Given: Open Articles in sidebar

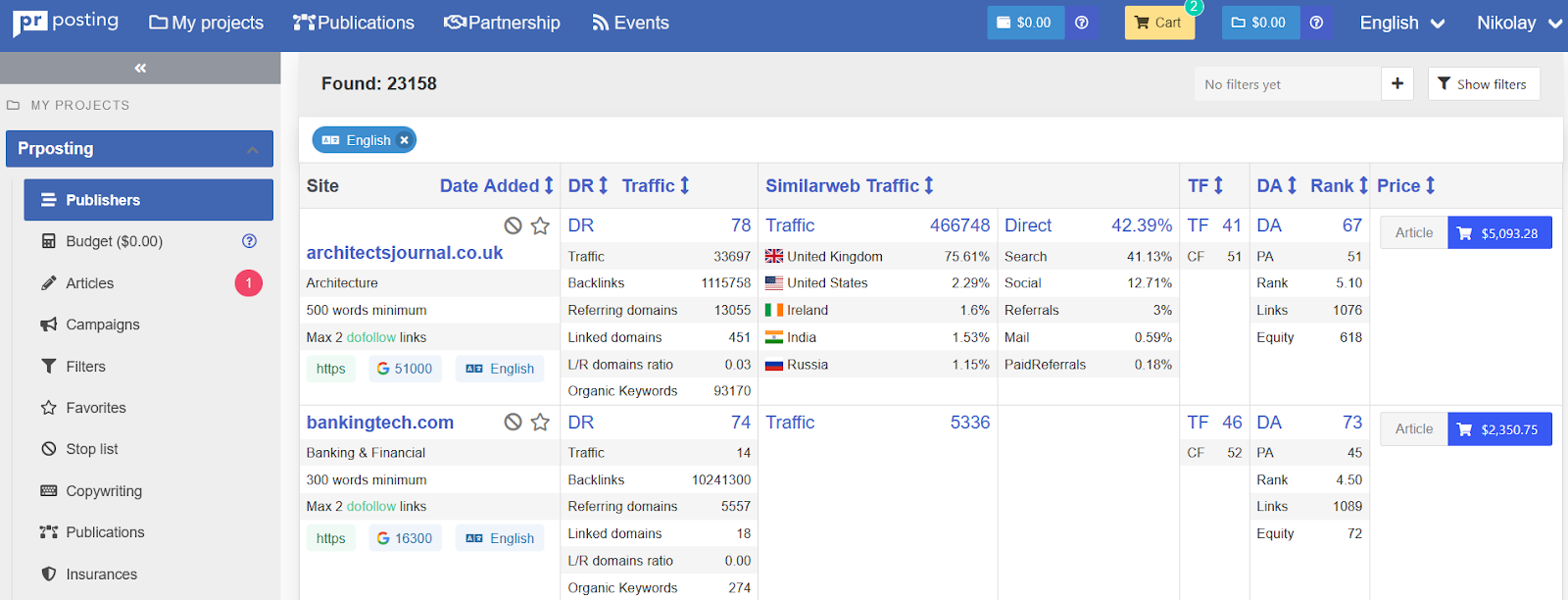Looking at the screenshot, I should tap(89, 283).
